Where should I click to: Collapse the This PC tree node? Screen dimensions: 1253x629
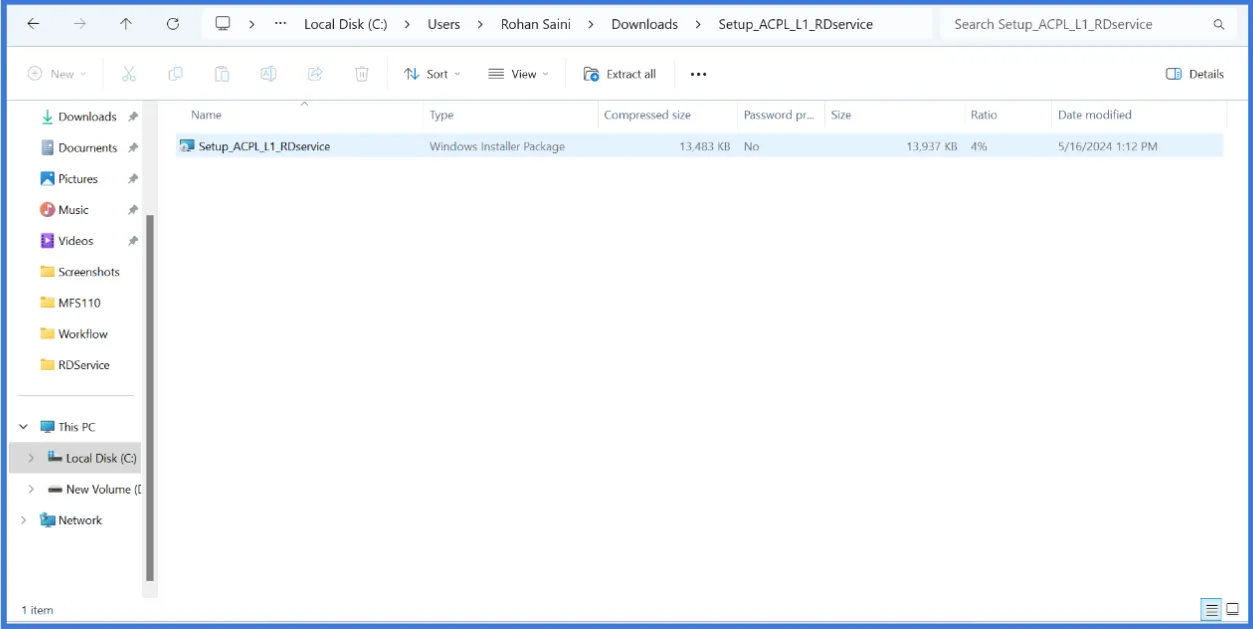click(x=23, y=427)
